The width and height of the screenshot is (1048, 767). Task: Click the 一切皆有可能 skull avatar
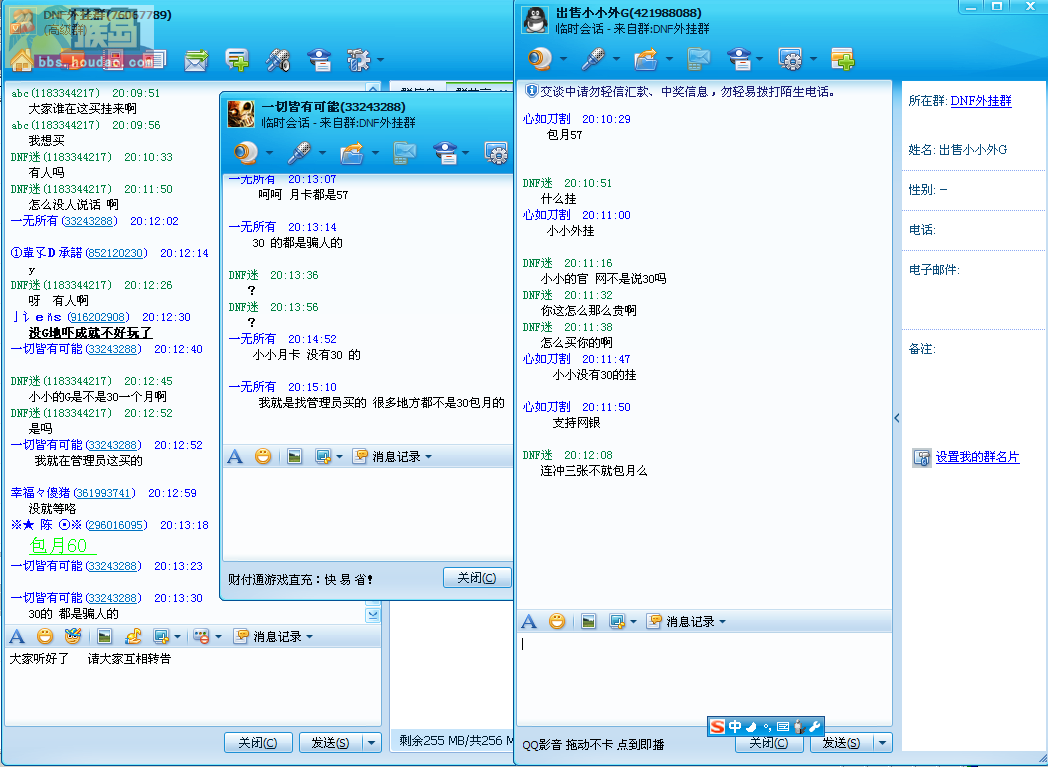tap(241, 114)
